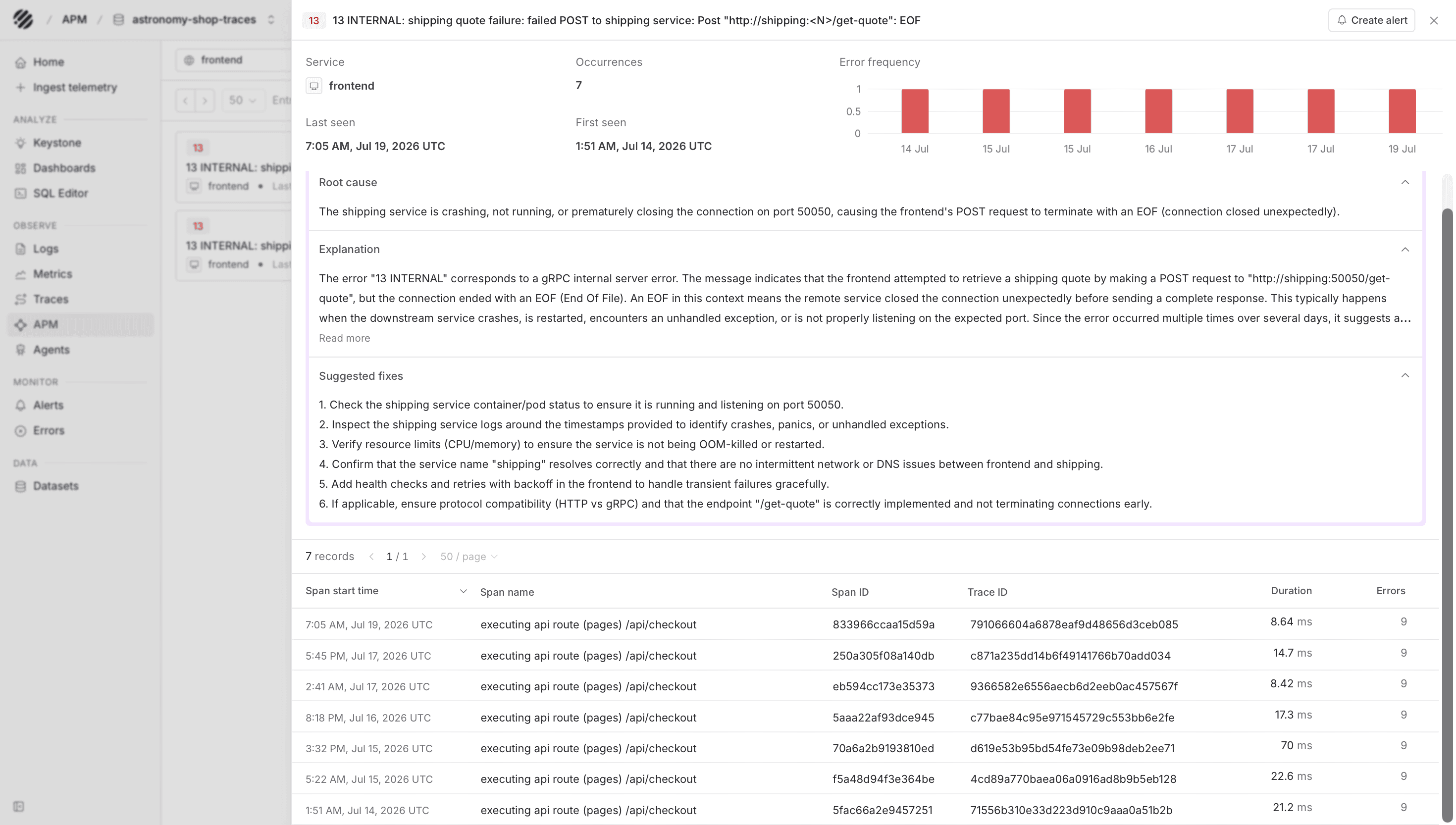The image size is (1456, 825).
Task: Click the Dashboards grid icon
Action: (x=21, y=168)
